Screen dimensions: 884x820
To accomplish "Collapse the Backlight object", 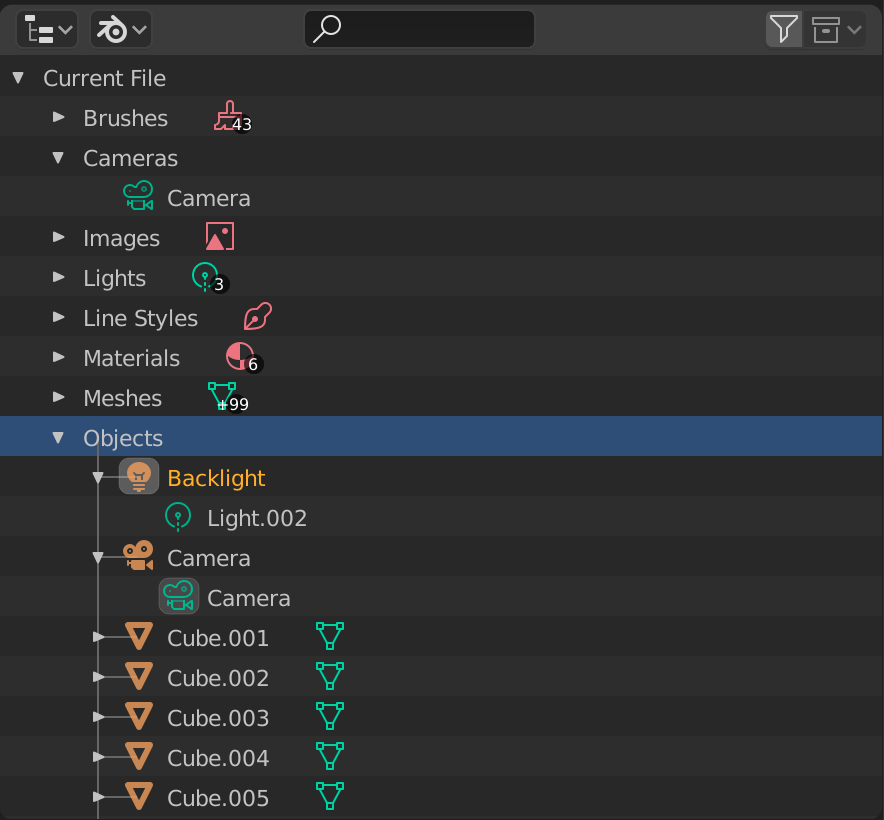I will [x=98, y=478].
